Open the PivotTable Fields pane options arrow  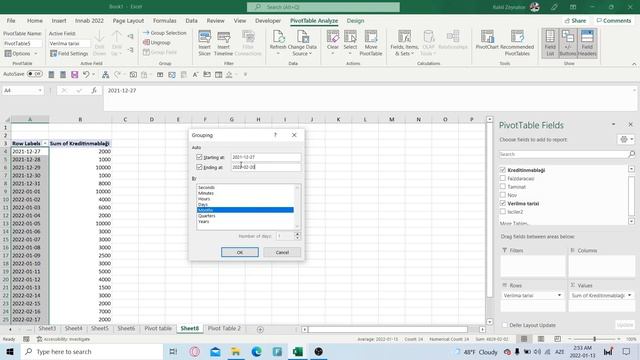[613, 124]
